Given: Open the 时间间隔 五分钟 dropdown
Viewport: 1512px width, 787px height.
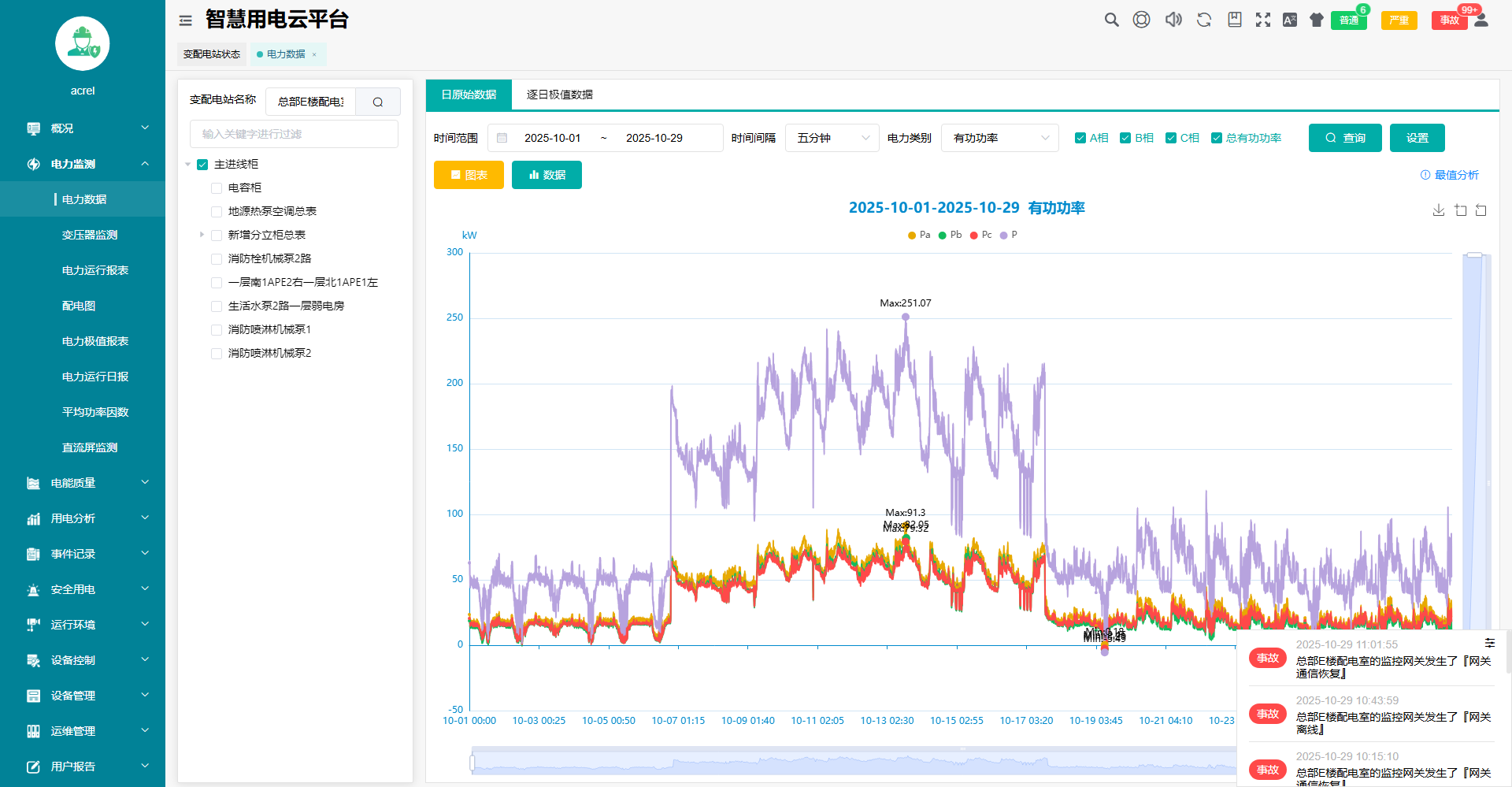Looking at the screenshot, I should coord(832,138).
